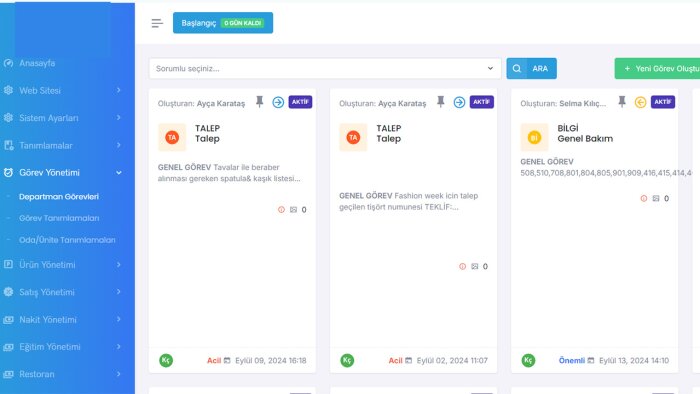
Task: Click the Eğitim Yönetimi sidebar icon
Action: coord(8,347)
